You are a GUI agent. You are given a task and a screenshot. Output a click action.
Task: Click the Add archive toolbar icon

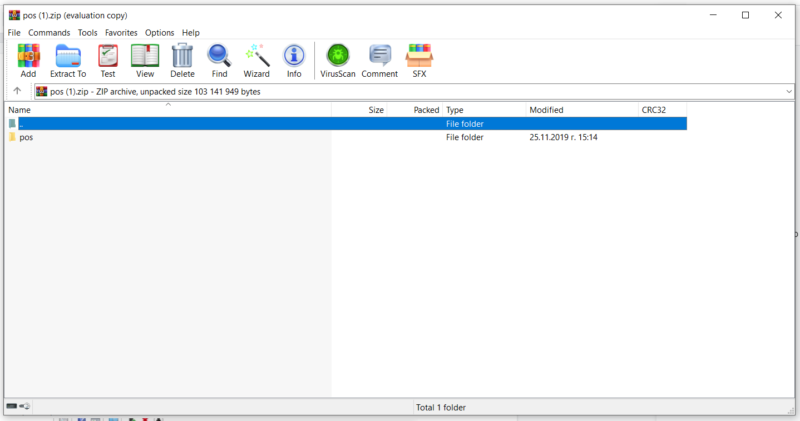point(28,60)
